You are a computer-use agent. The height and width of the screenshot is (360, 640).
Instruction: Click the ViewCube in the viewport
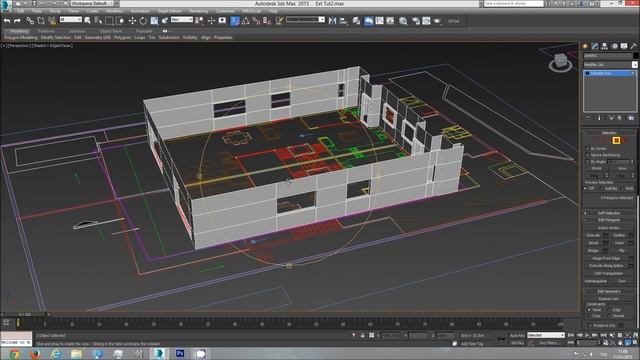[560, 62]
